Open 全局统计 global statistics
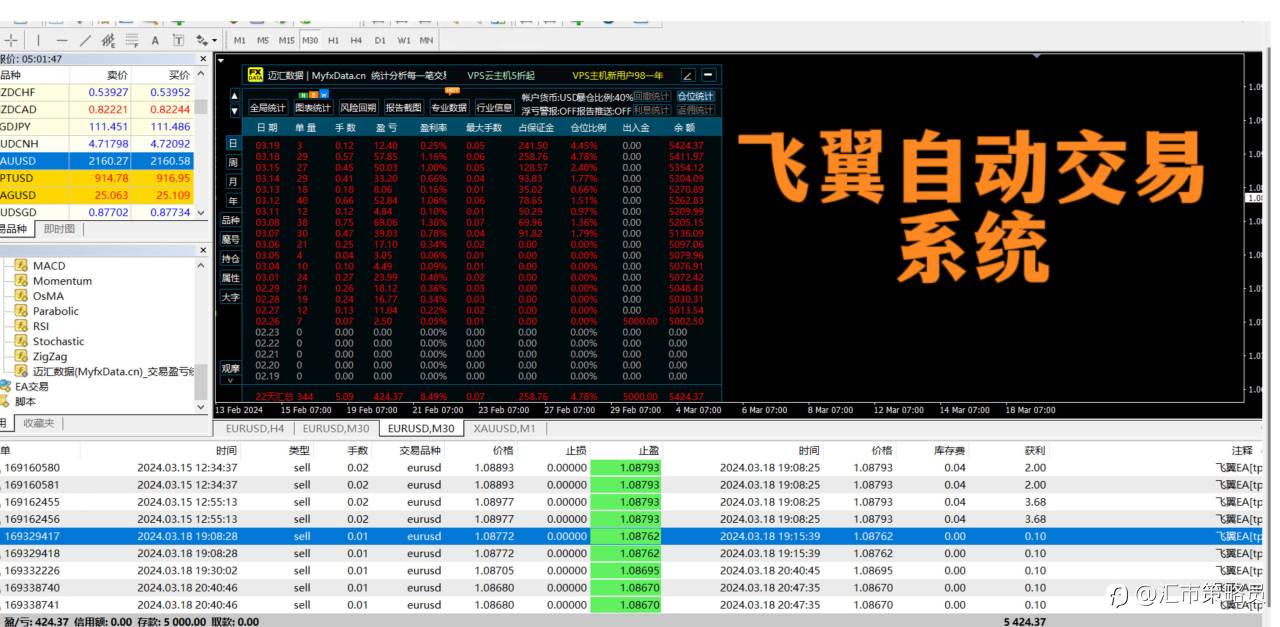This screenshot has height=627, width=1280. (267, 108)
